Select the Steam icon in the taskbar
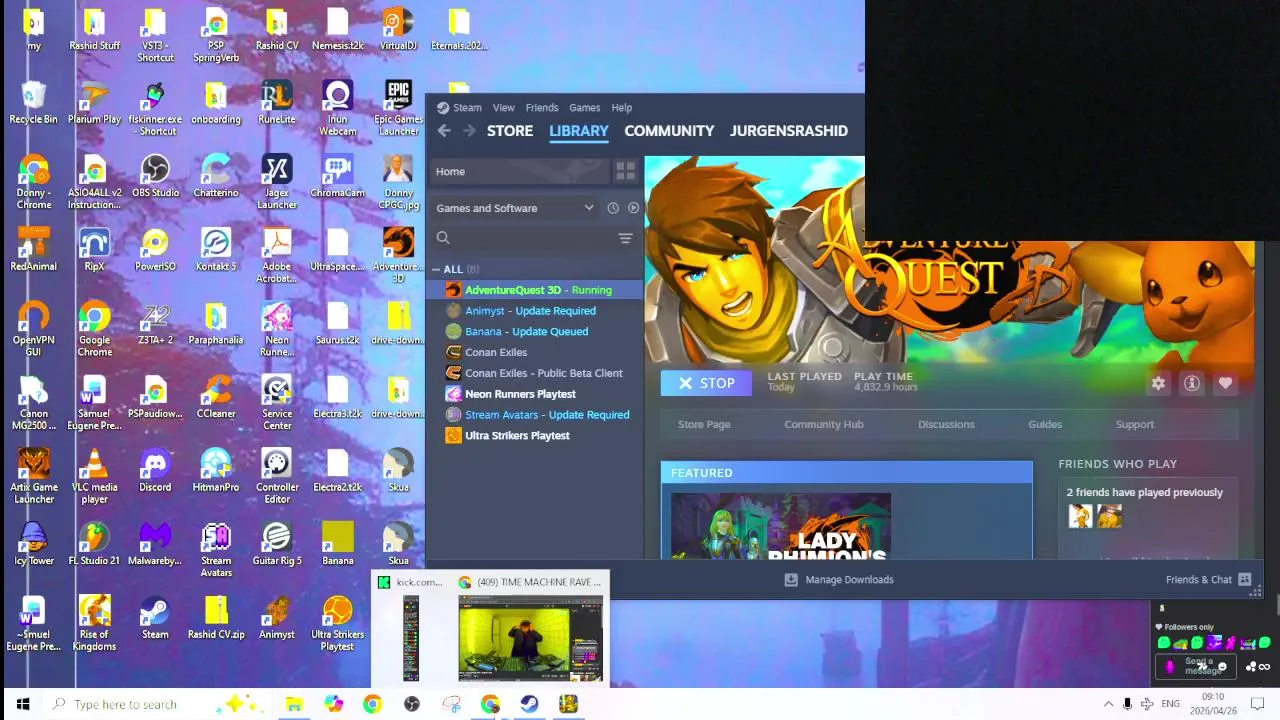The width and height of the screenshot is (1280, 720). (x=529, y=704)
